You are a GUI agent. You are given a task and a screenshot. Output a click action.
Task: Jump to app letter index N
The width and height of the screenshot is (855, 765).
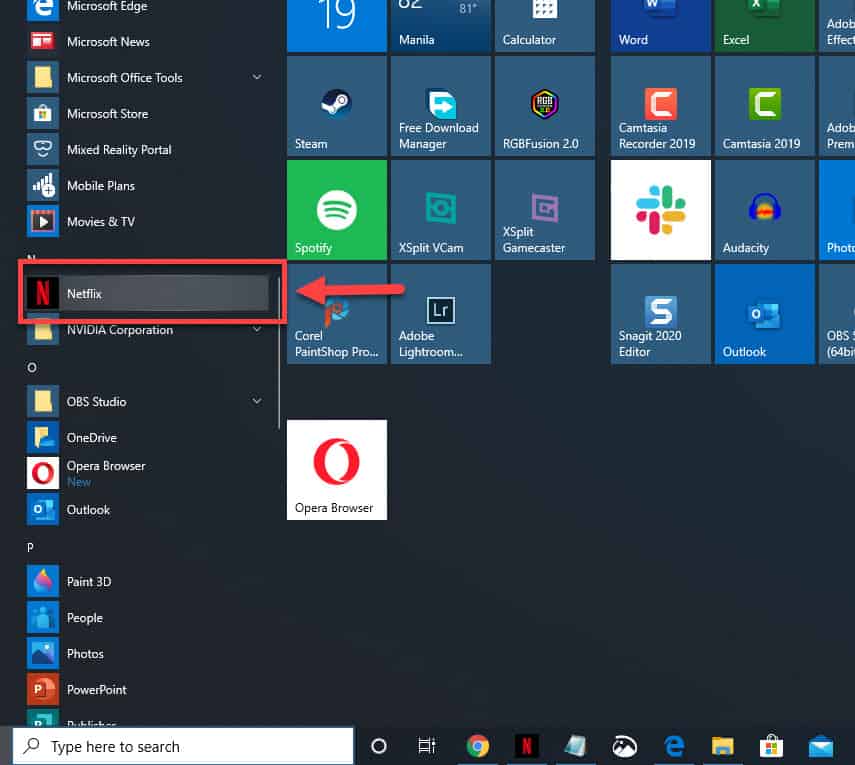[x=32, y=259]
